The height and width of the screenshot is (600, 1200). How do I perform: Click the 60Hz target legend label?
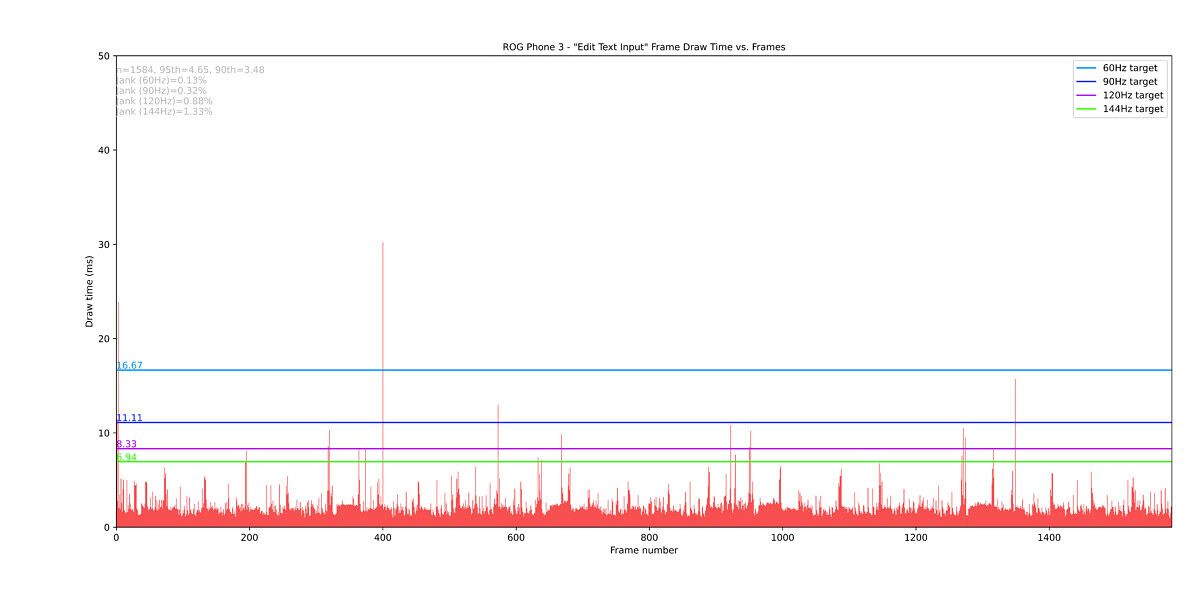(x=1130, y=68)
